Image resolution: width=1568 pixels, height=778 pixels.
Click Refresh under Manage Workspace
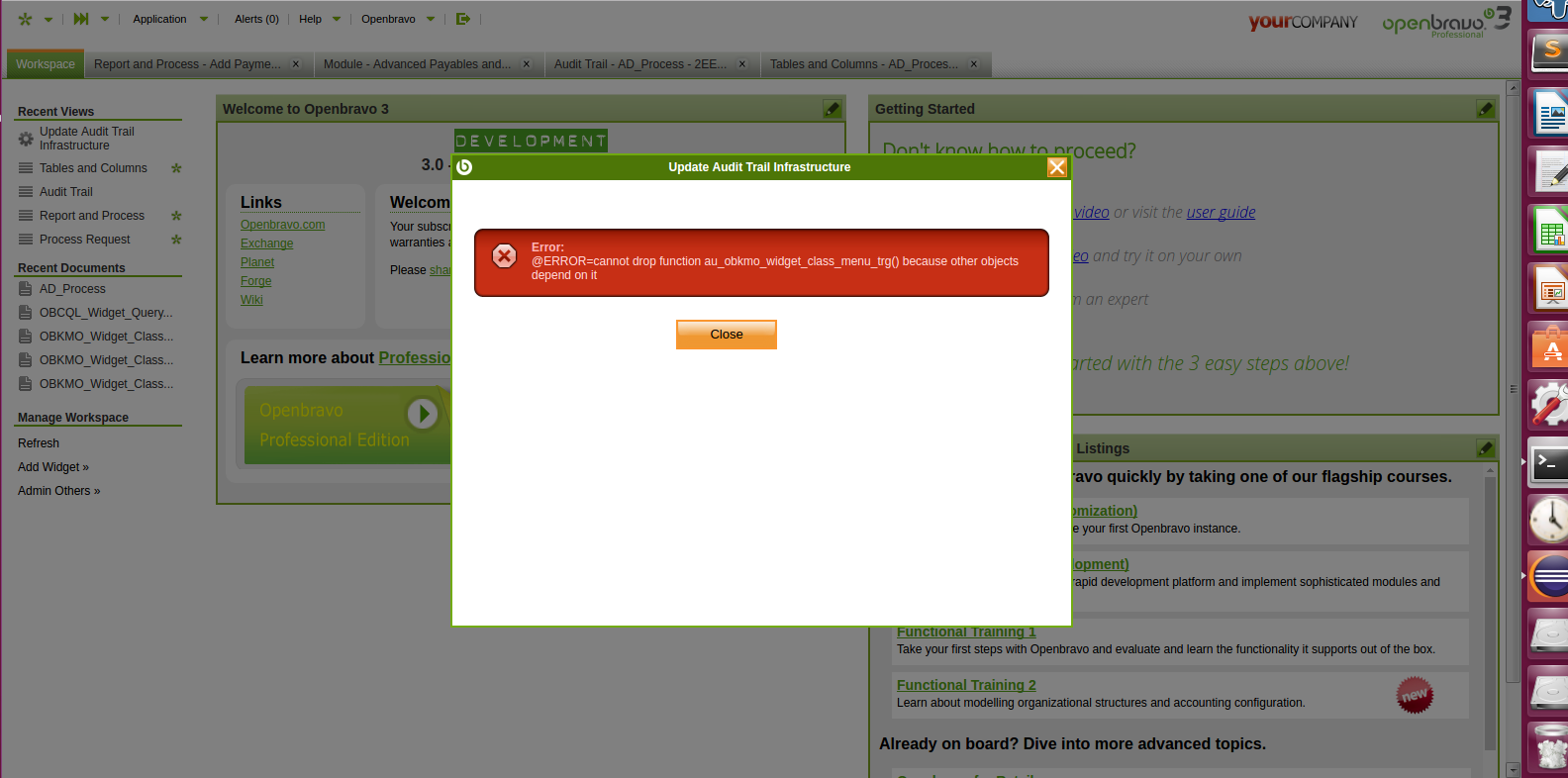coord(39,443)
